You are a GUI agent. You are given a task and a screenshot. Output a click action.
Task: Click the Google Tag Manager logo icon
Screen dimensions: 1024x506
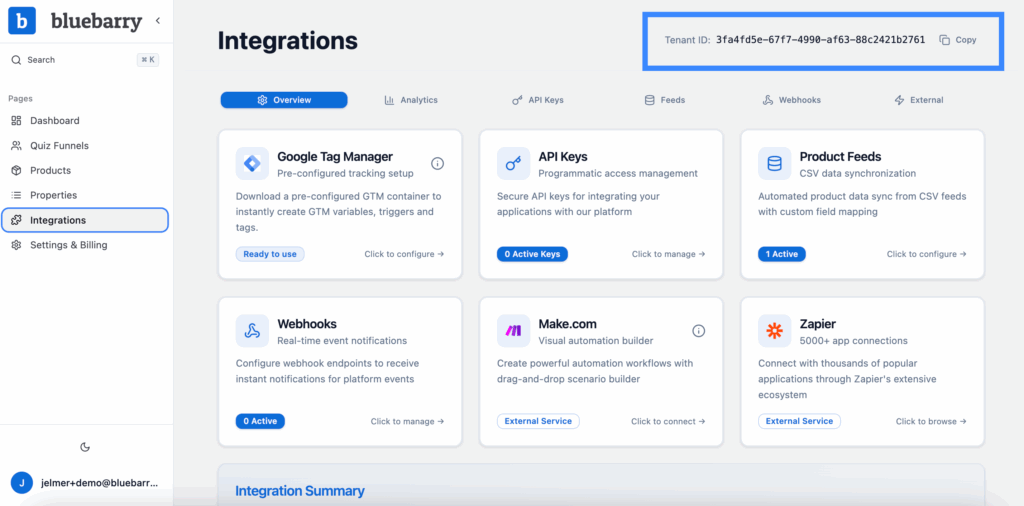252,163
